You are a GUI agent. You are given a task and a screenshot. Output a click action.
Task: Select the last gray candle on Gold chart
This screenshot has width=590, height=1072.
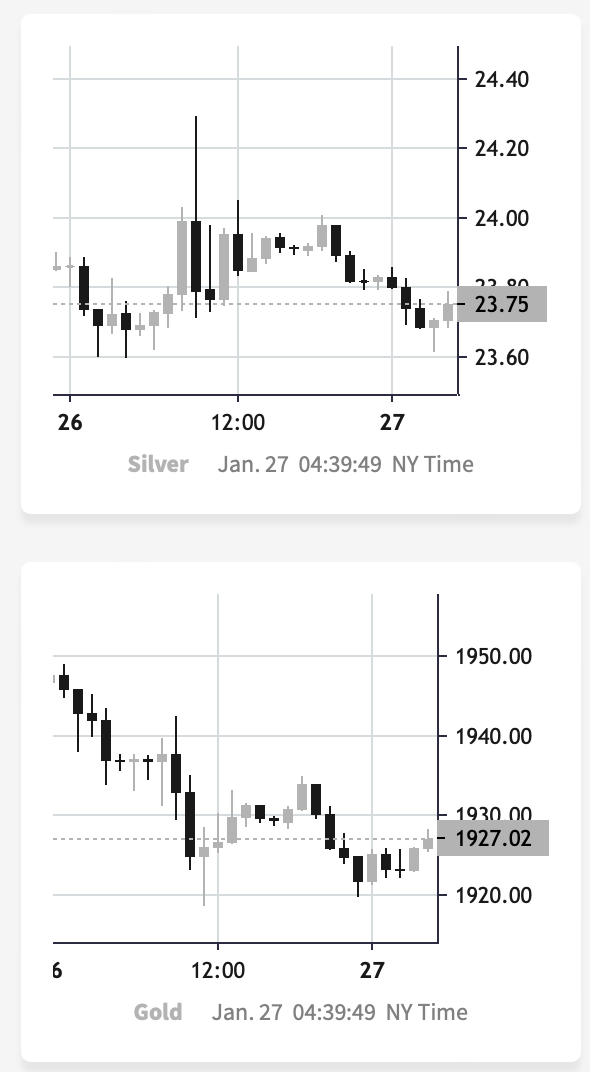[x=428, y=842]
